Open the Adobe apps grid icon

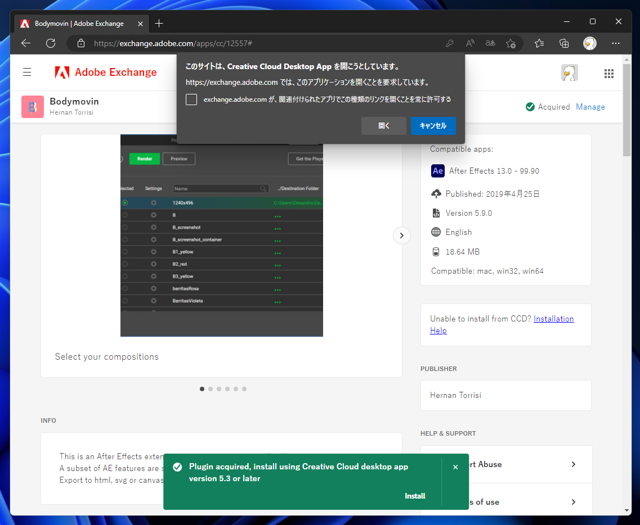pos(609,73)
